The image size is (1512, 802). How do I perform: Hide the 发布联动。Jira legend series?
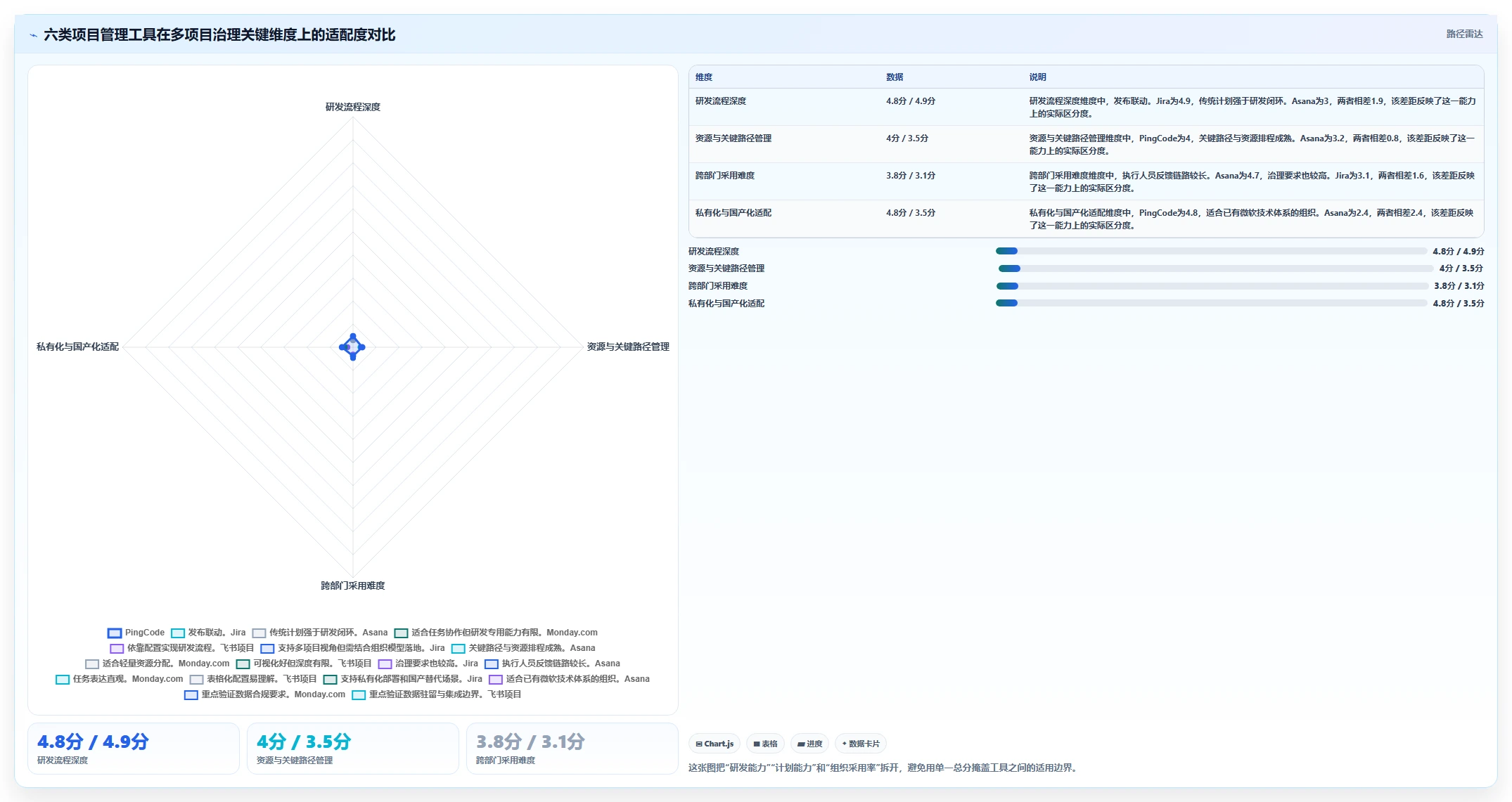[208, 633]
